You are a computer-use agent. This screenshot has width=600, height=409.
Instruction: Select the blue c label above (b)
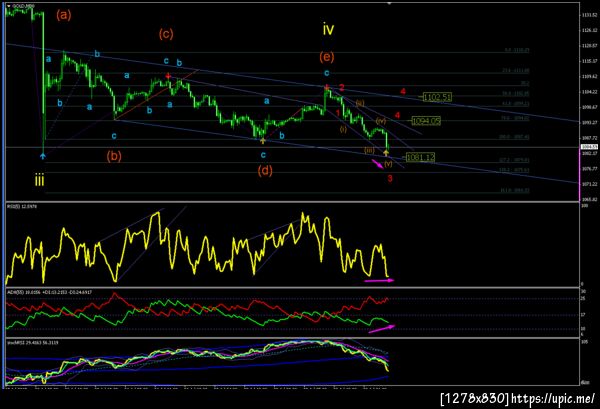click(114, 135)
